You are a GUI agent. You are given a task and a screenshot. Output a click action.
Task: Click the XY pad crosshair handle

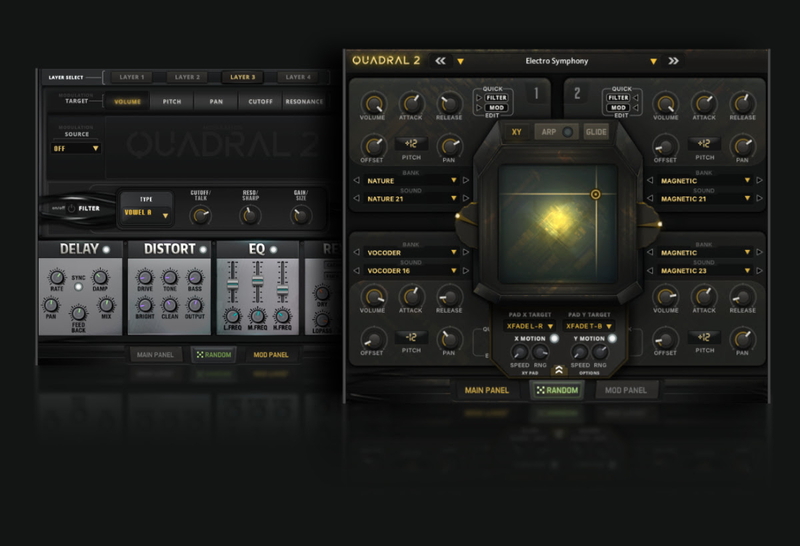tap(595, 194)
